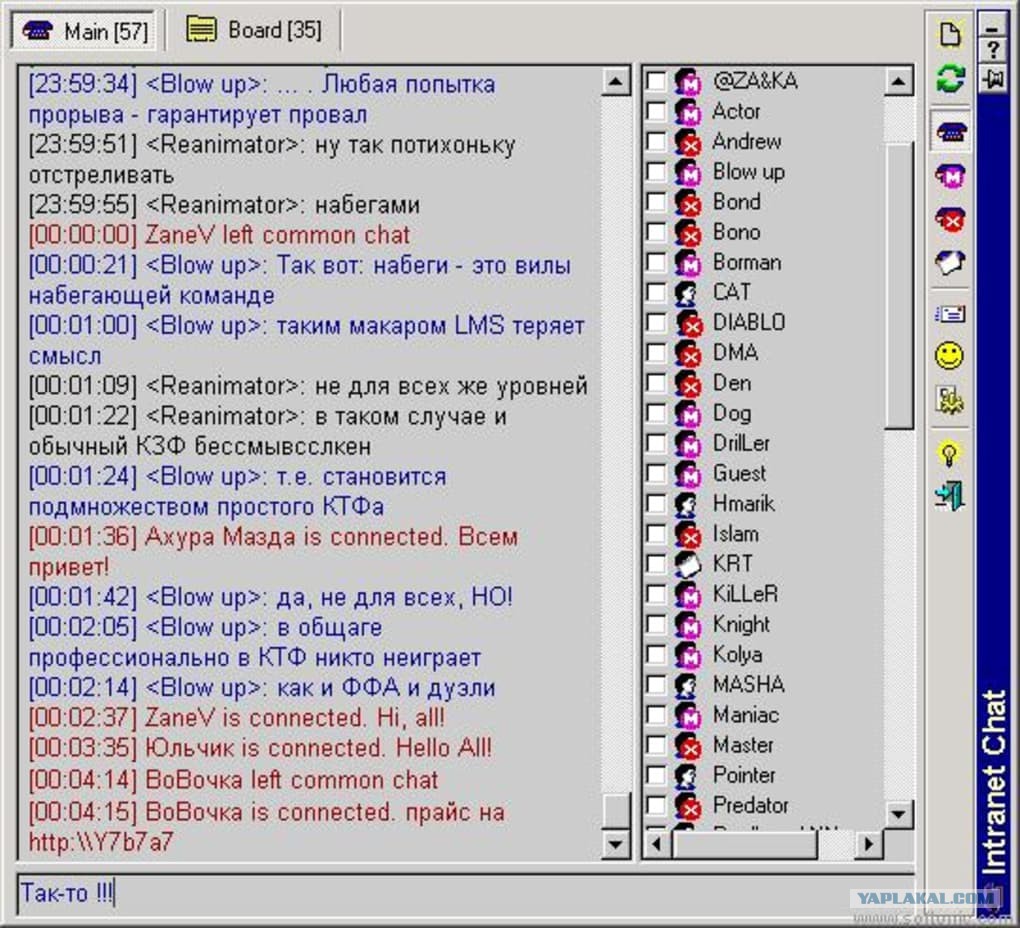Viewport: 1020px width, 928px height.
Task: Click the new blank page icon
Action: point(950,34)
